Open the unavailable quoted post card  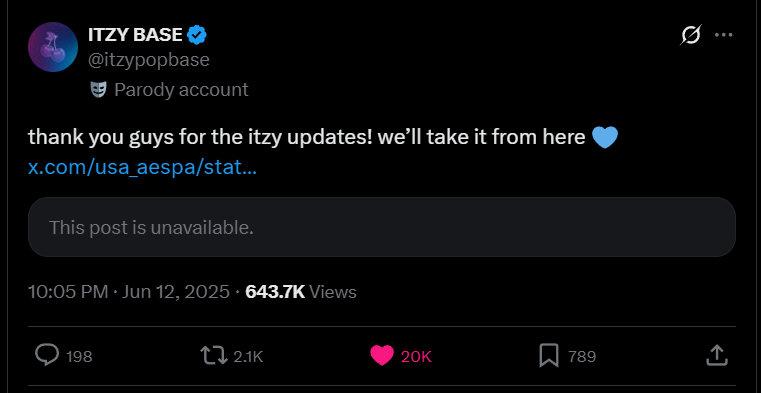pos(382,227)
